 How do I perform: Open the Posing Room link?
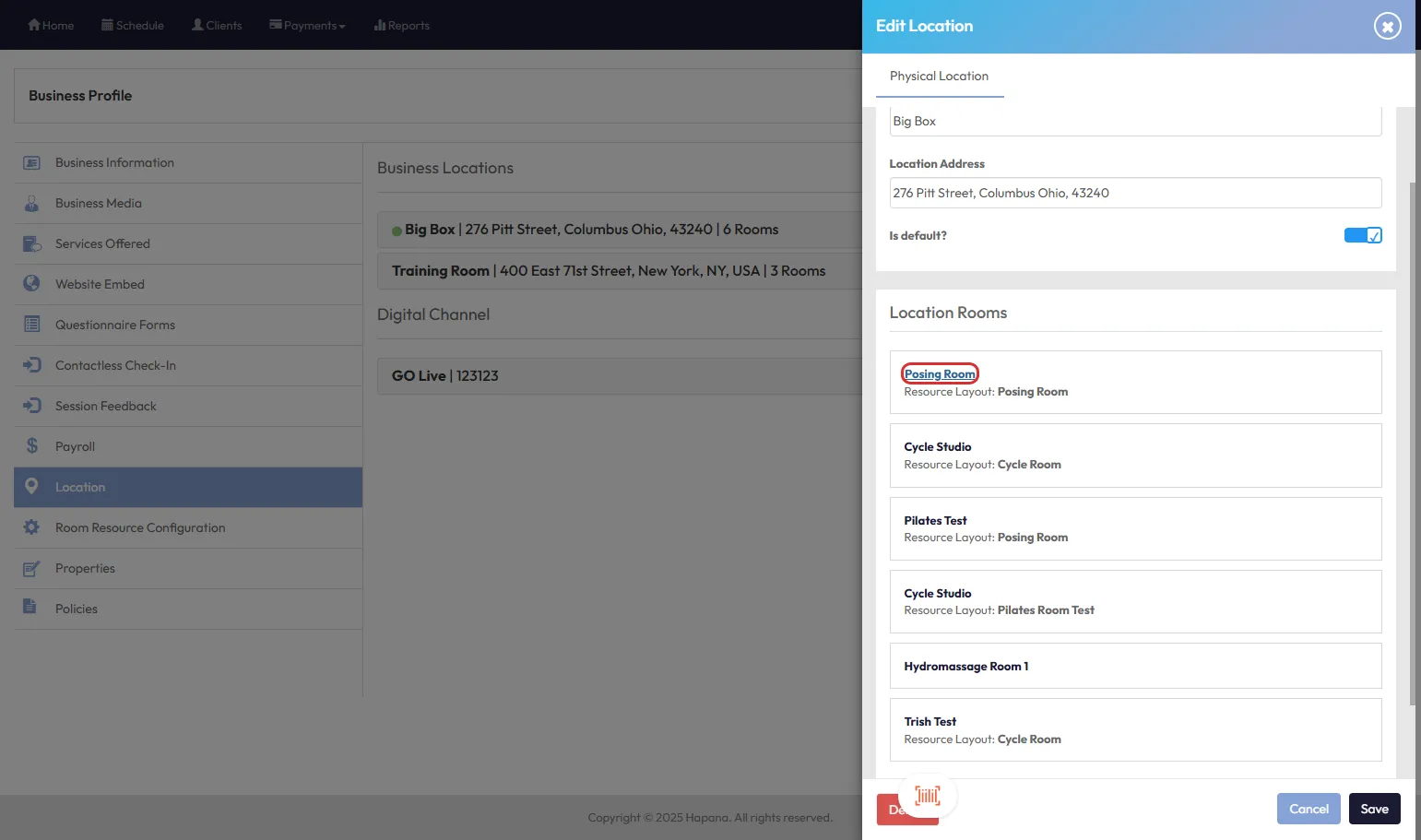[x=940, y=373]
